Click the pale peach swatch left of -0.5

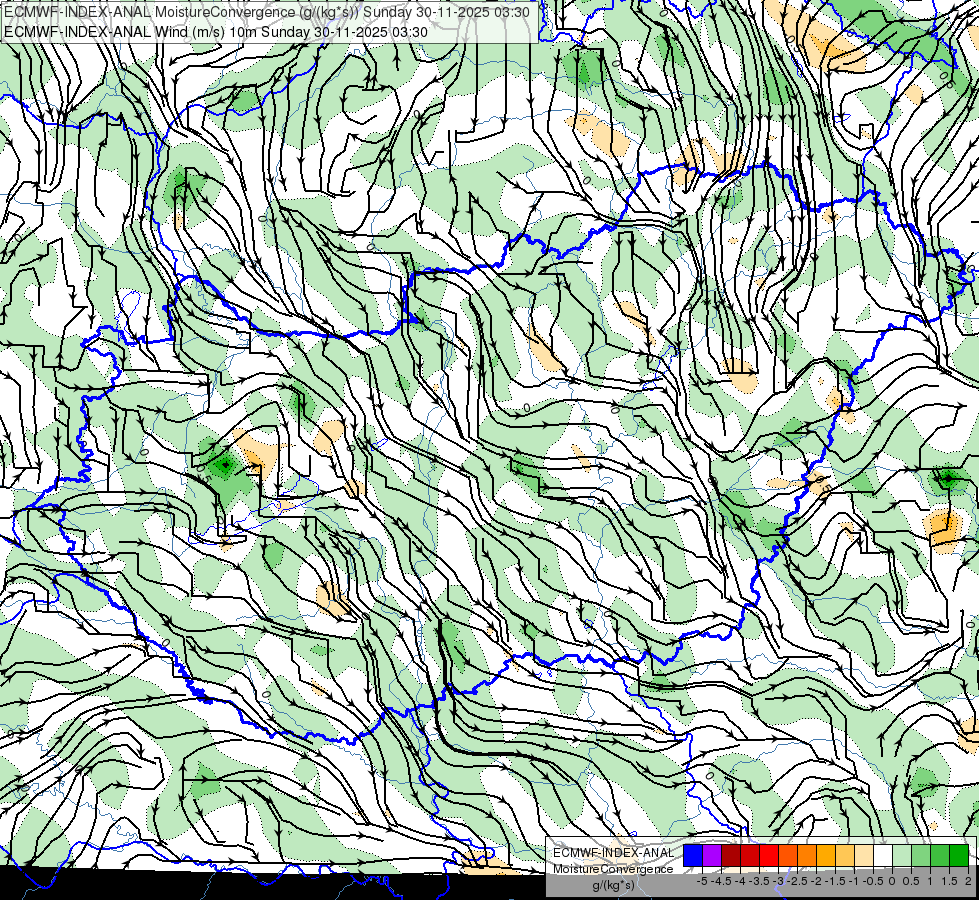(864, 856)
